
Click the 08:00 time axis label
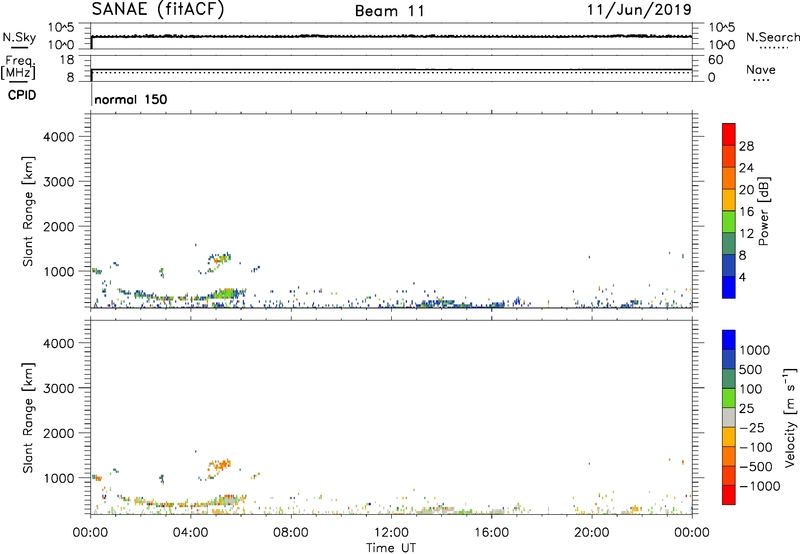point(290,533)
